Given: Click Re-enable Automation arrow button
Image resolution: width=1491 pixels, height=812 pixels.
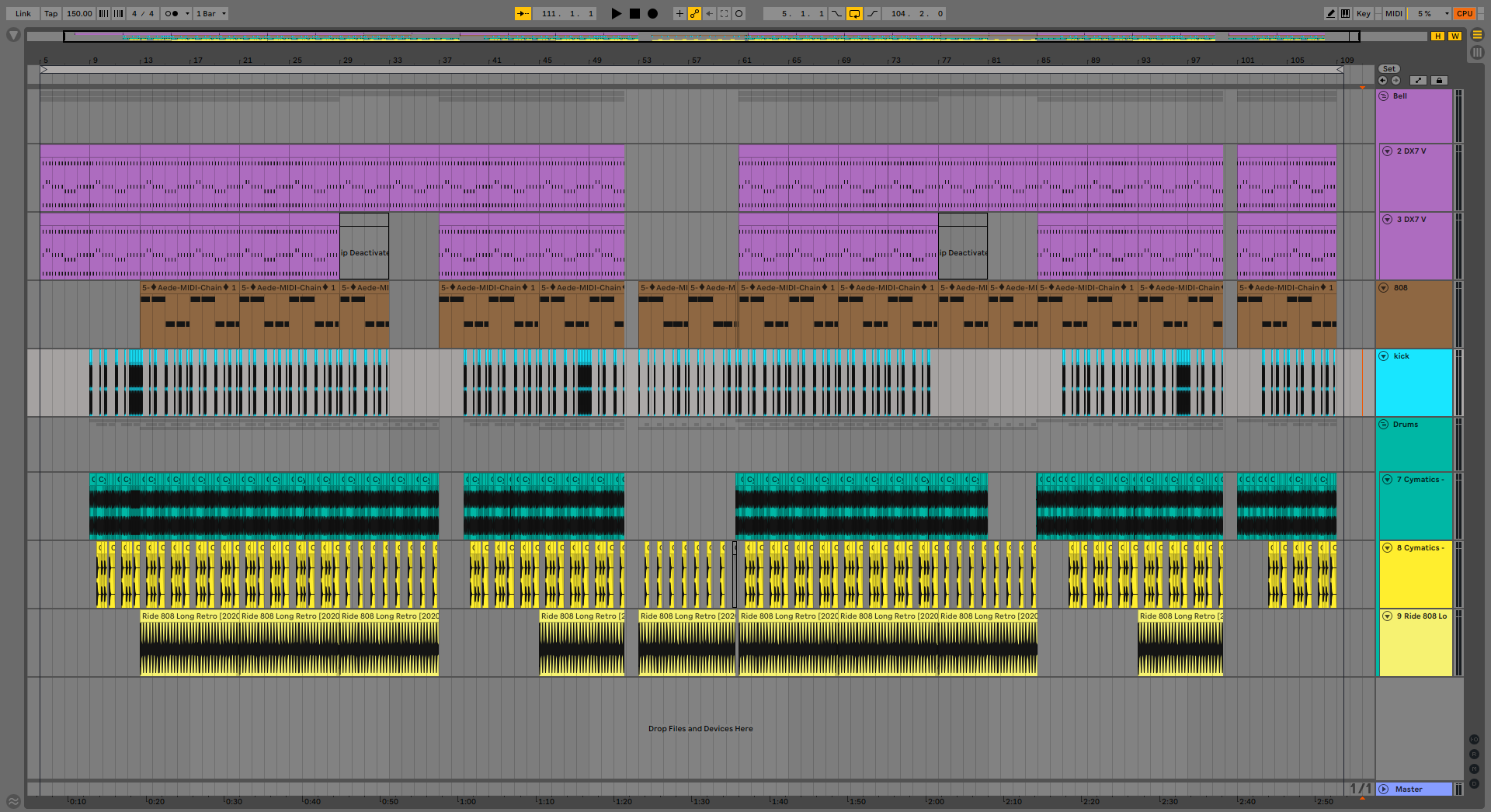Looking at the screenshot, I should [709, 13].
